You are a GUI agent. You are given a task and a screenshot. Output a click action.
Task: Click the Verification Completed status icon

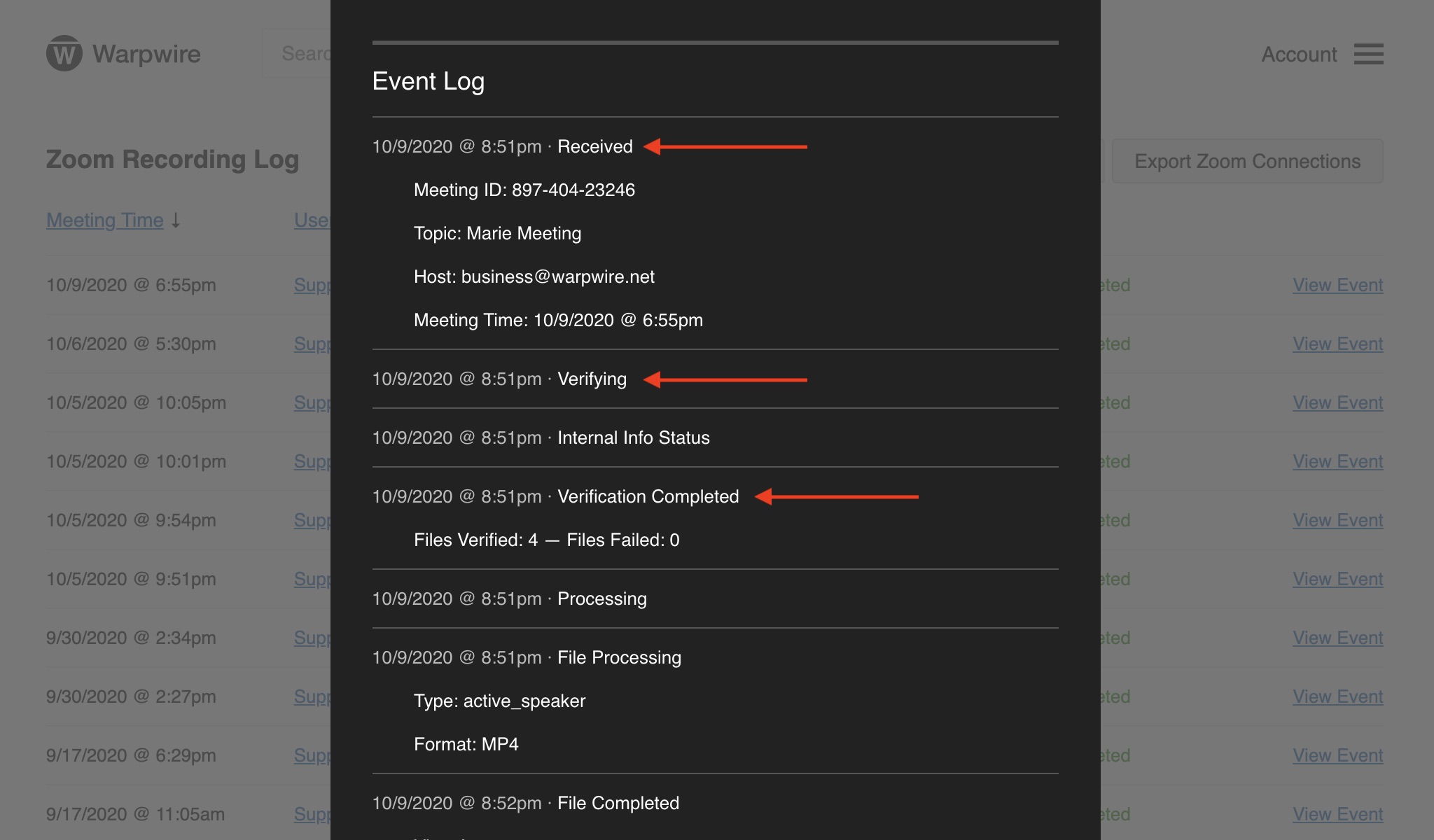click(648, 496)
